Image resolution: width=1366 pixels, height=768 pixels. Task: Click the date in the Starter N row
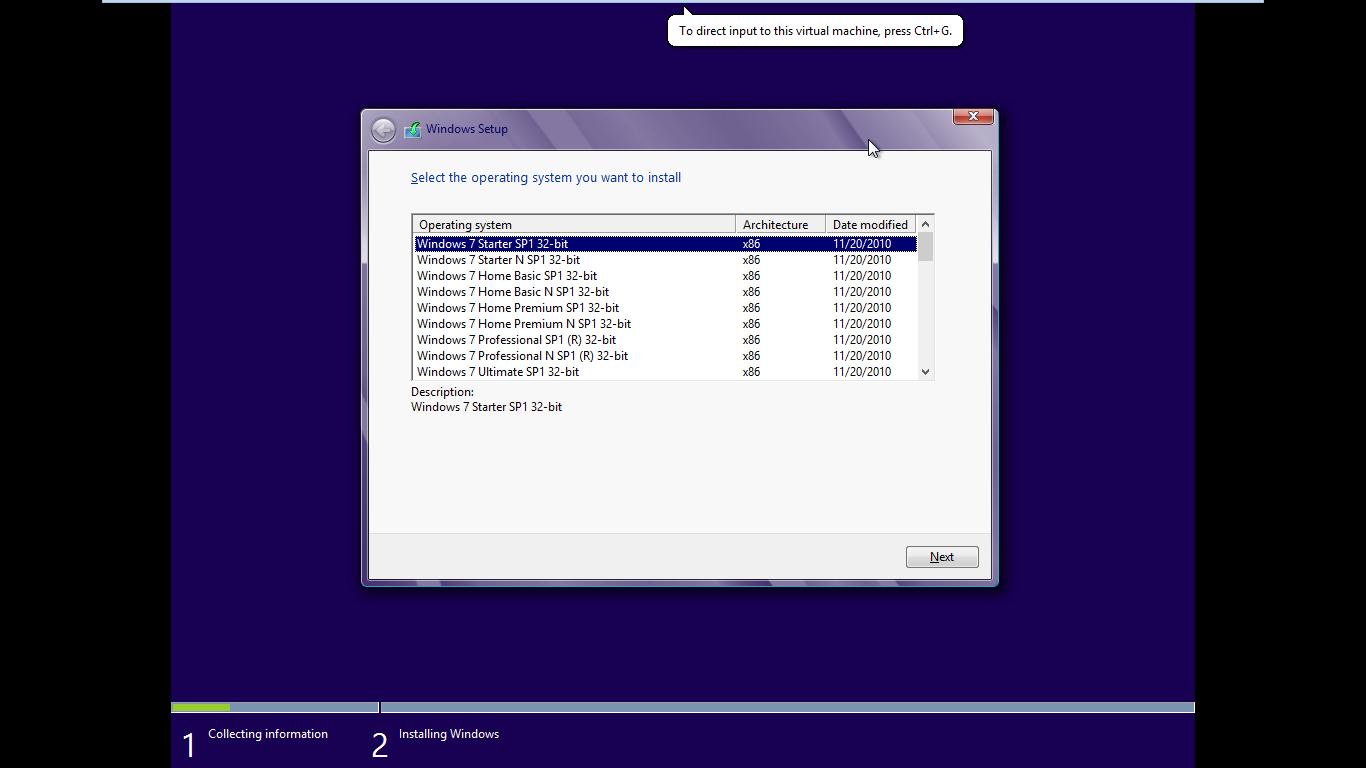(x=862, y=260)
